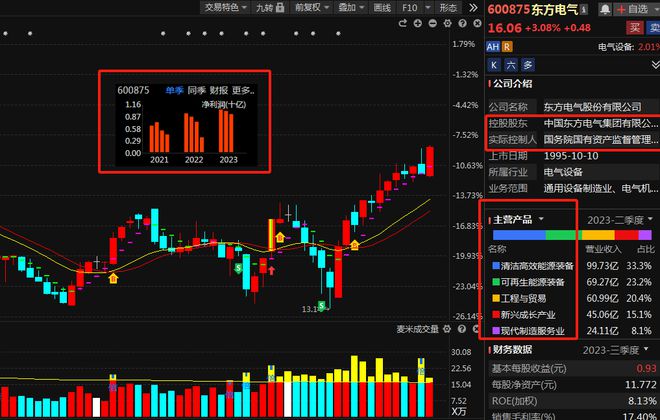Image resolution: width=660 pixels, height=420 pixels.
Task: Click the 麦米成交量 indicator label
Action: (417, 329)
